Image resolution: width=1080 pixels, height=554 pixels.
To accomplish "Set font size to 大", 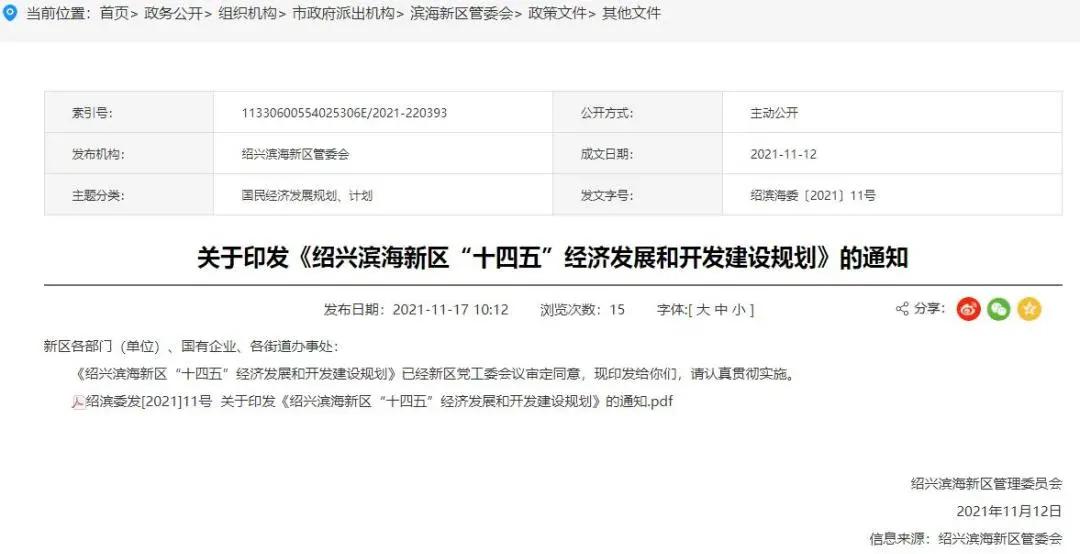I will click(703, 310).
